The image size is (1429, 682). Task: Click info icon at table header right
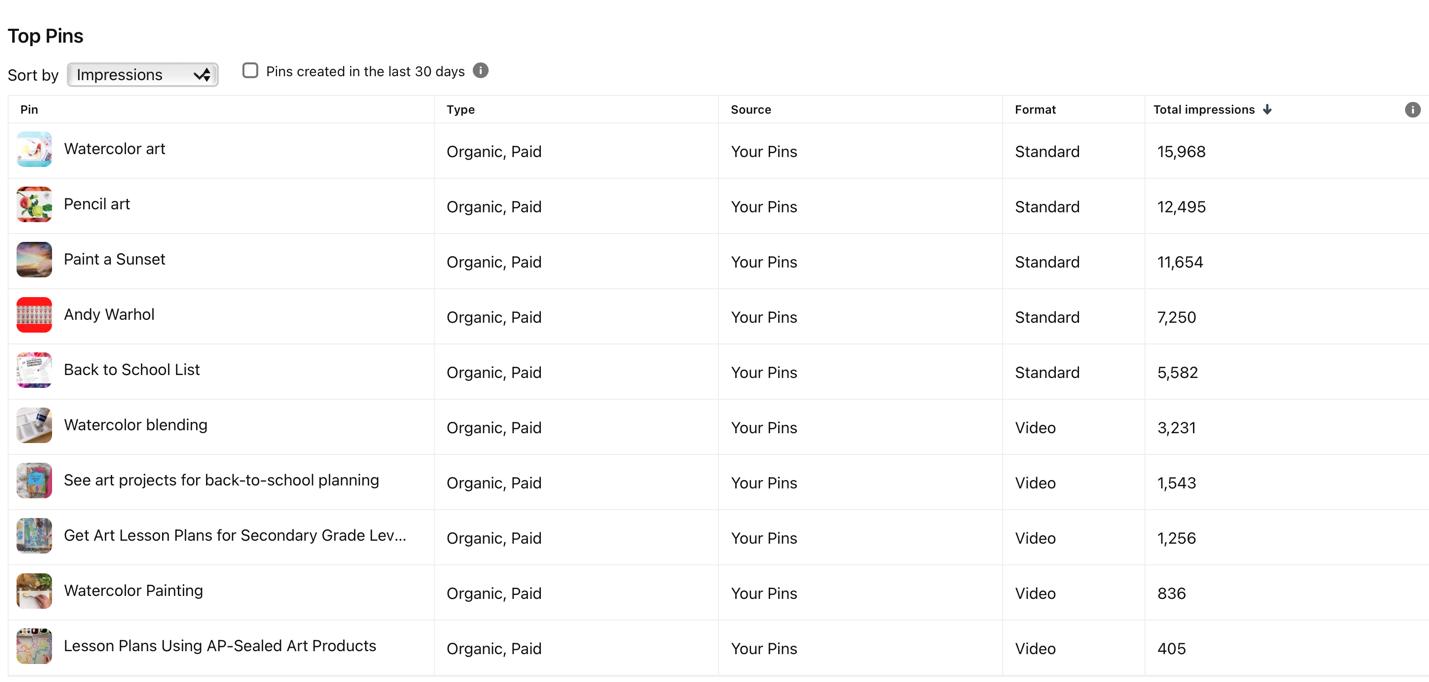pyautogui.click(x=1412, y=110)
